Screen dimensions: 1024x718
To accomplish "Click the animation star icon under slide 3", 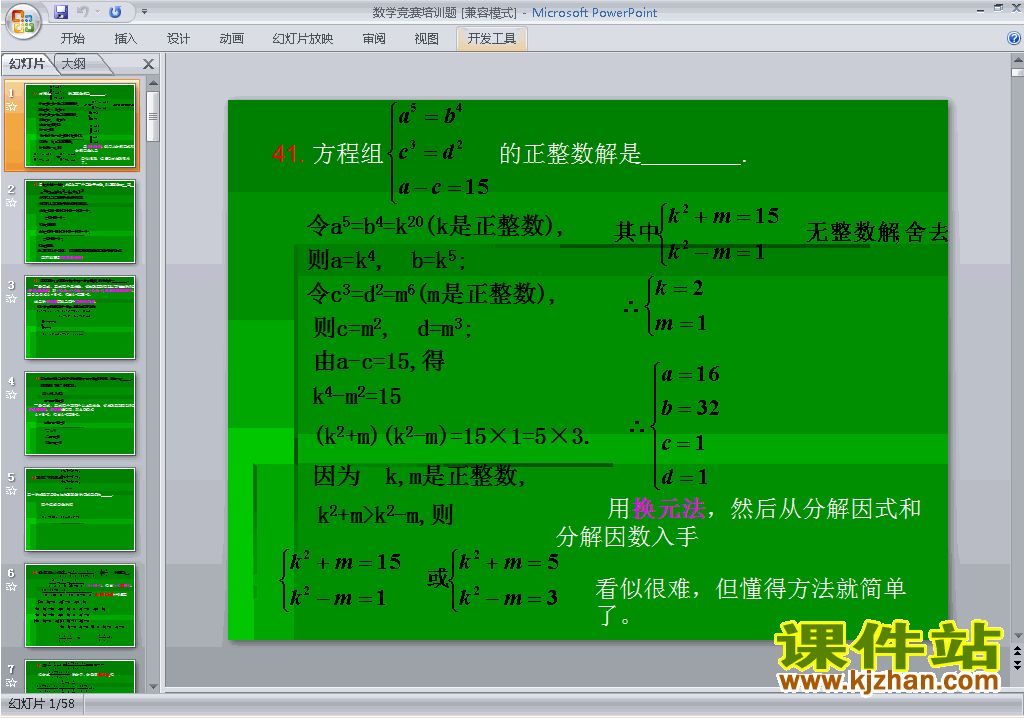I will point(11,299).
